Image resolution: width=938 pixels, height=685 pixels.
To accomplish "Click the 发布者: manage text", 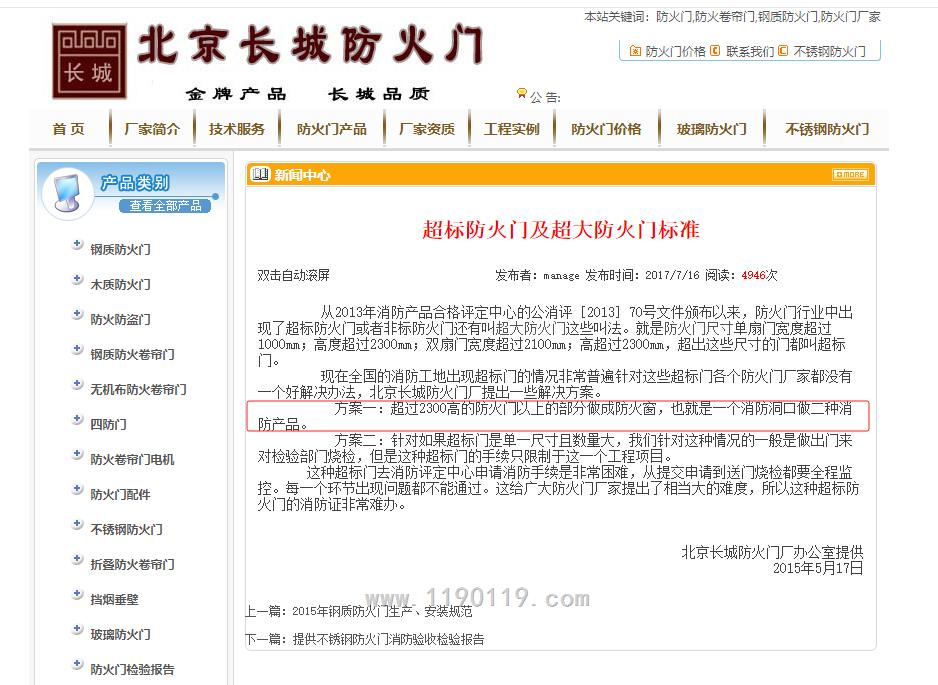I will tap(537, 275).
